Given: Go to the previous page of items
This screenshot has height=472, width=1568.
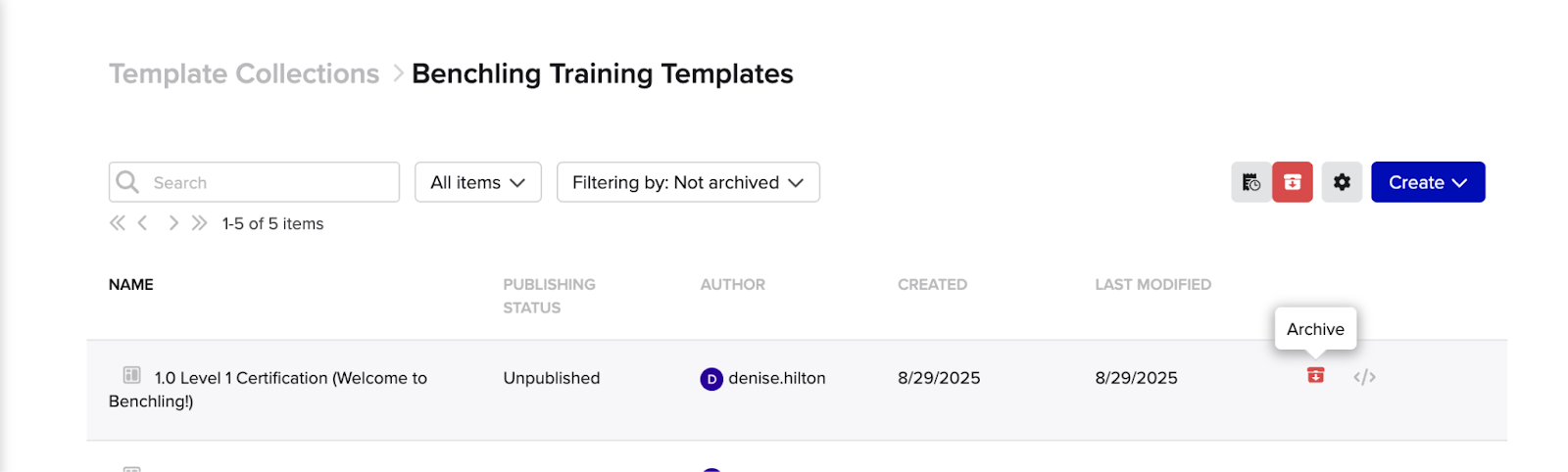Looking at the screenshot, I should point(143,223).
